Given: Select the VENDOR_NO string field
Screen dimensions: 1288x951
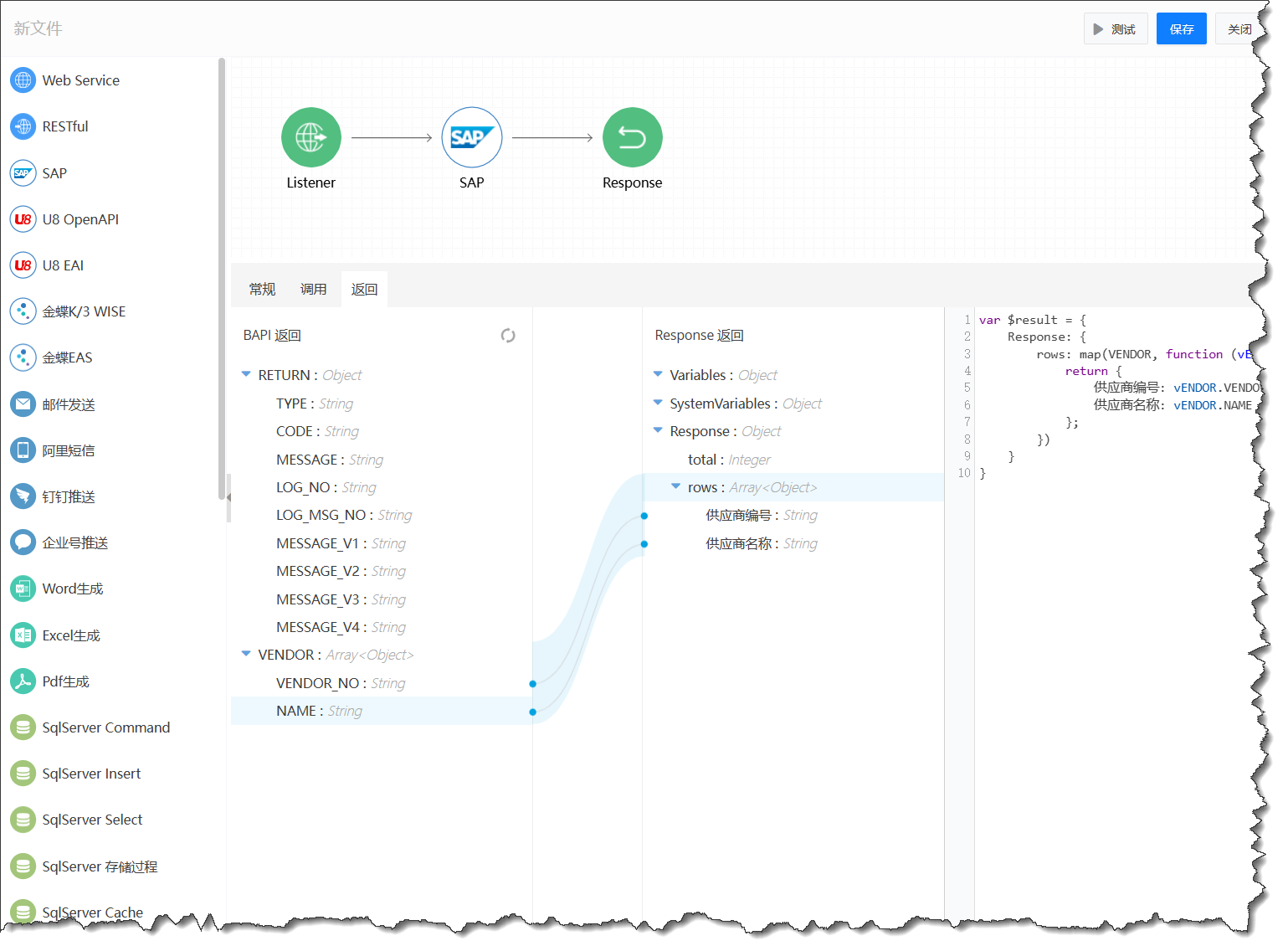Looking at the screenshot, I should tap(340, 683).
